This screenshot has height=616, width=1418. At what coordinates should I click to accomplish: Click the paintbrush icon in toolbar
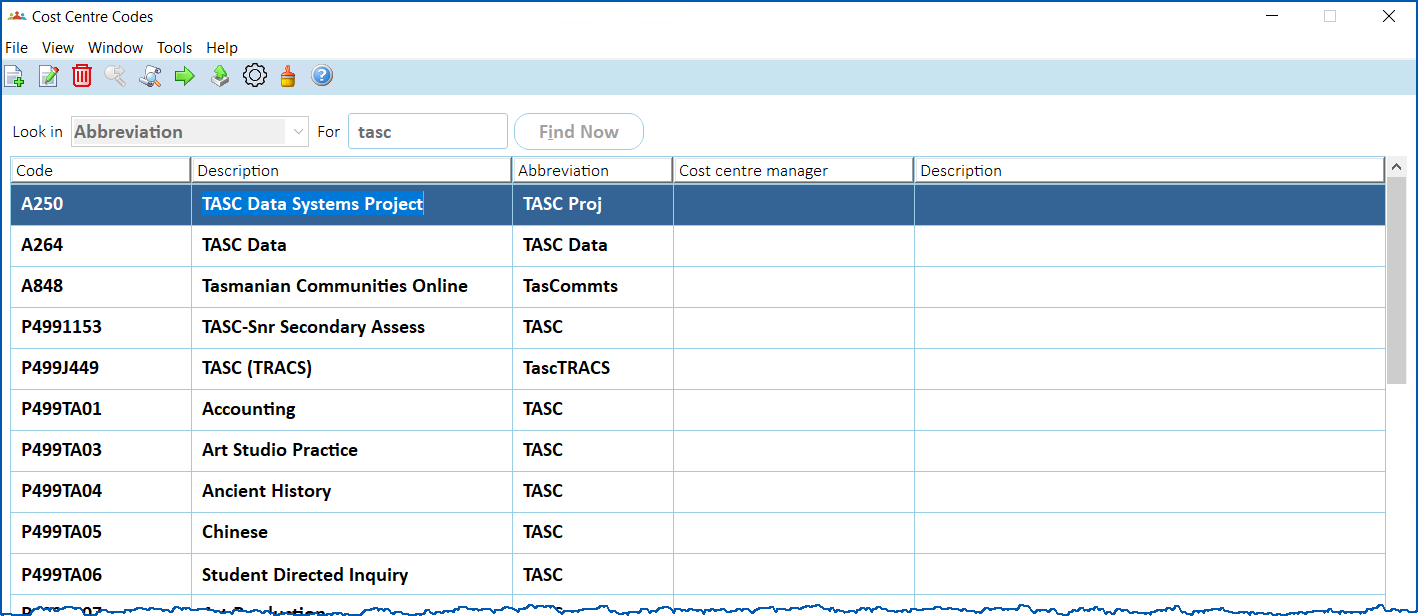pos(288,76)
